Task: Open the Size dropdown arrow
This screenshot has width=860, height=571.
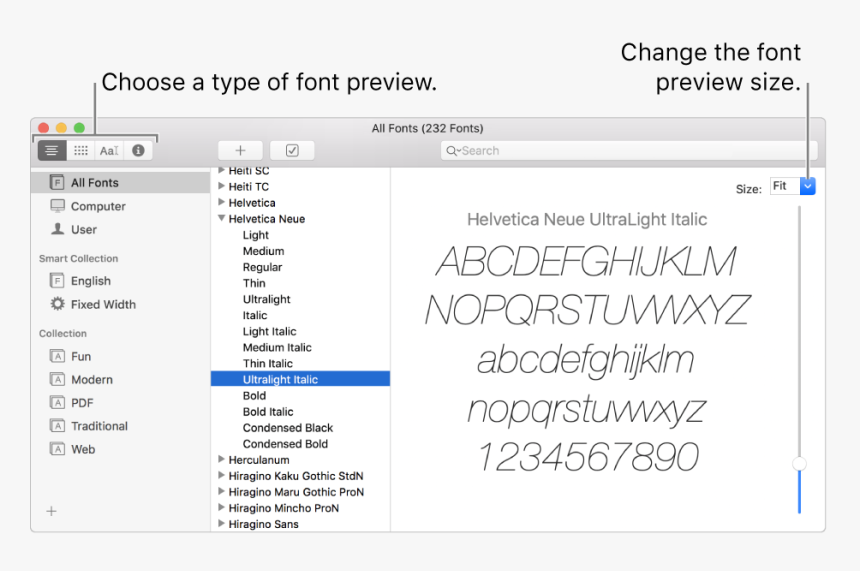Action: 807,186
